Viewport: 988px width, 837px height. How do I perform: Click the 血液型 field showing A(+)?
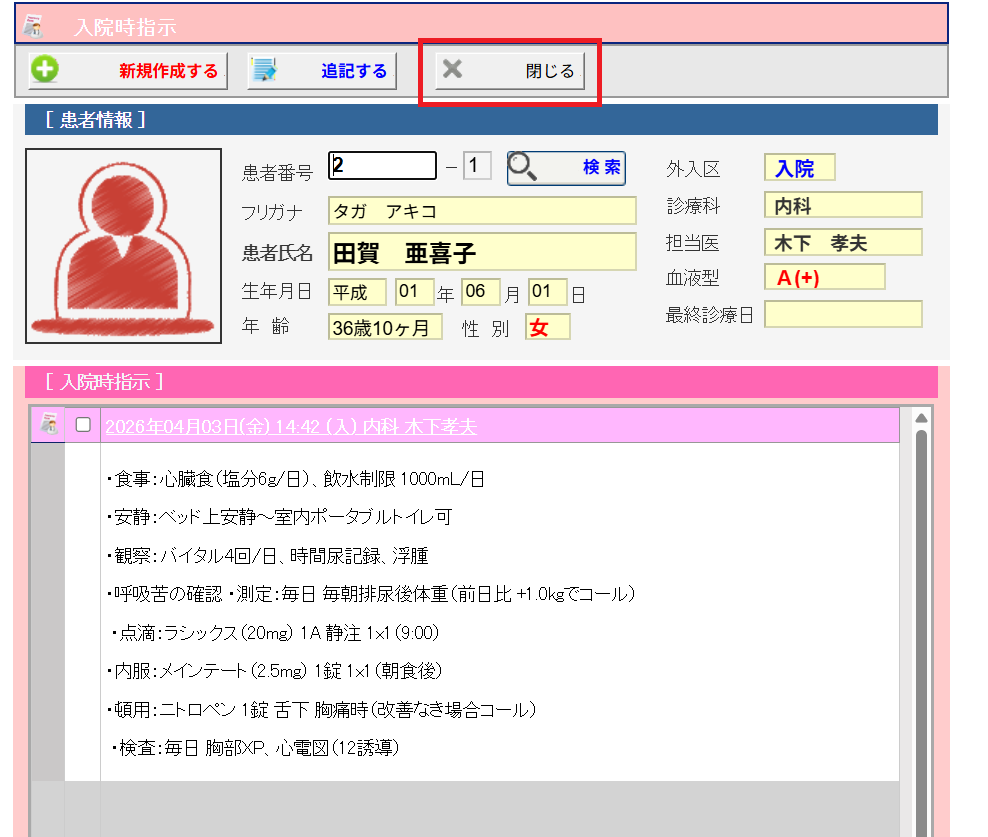tap(824, 277)
